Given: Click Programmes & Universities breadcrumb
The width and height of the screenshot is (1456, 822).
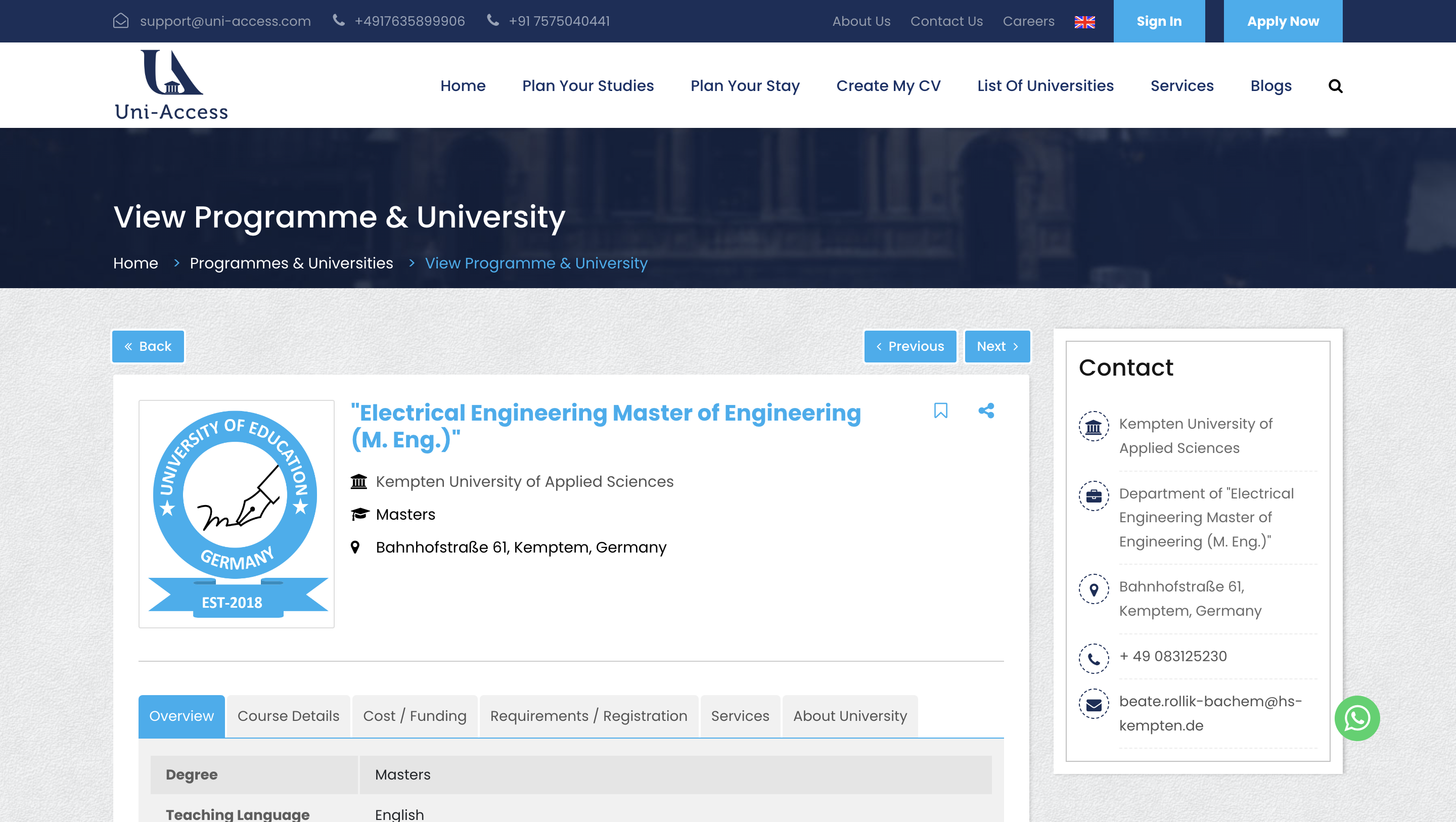Looking at the screenshot, I should click(x=291, y=263).
